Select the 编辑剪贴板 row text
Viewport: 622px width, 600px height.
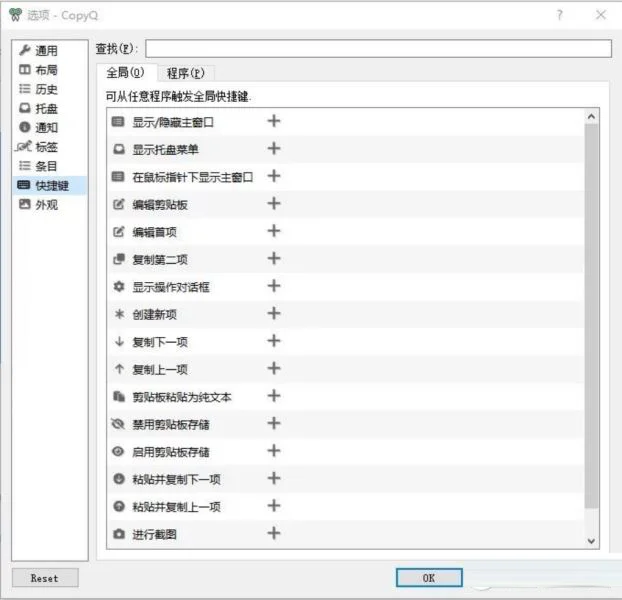point(160,205)
